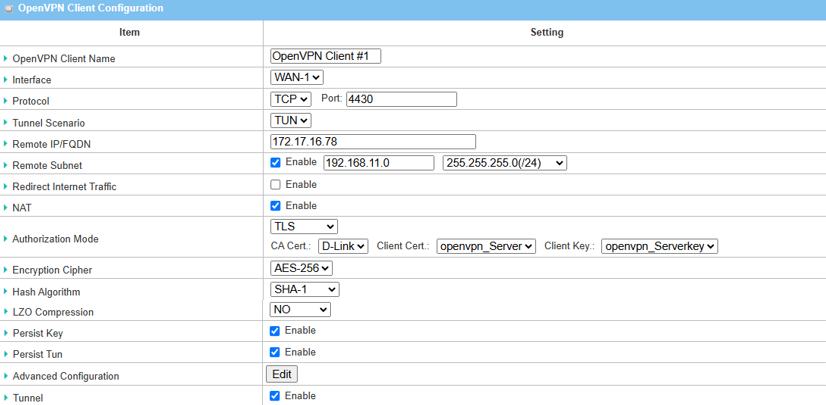Expand the Hash Algorithm SHA-1 dropdown
The height and width of the screenshot is (405, 826).
point(304,290)
